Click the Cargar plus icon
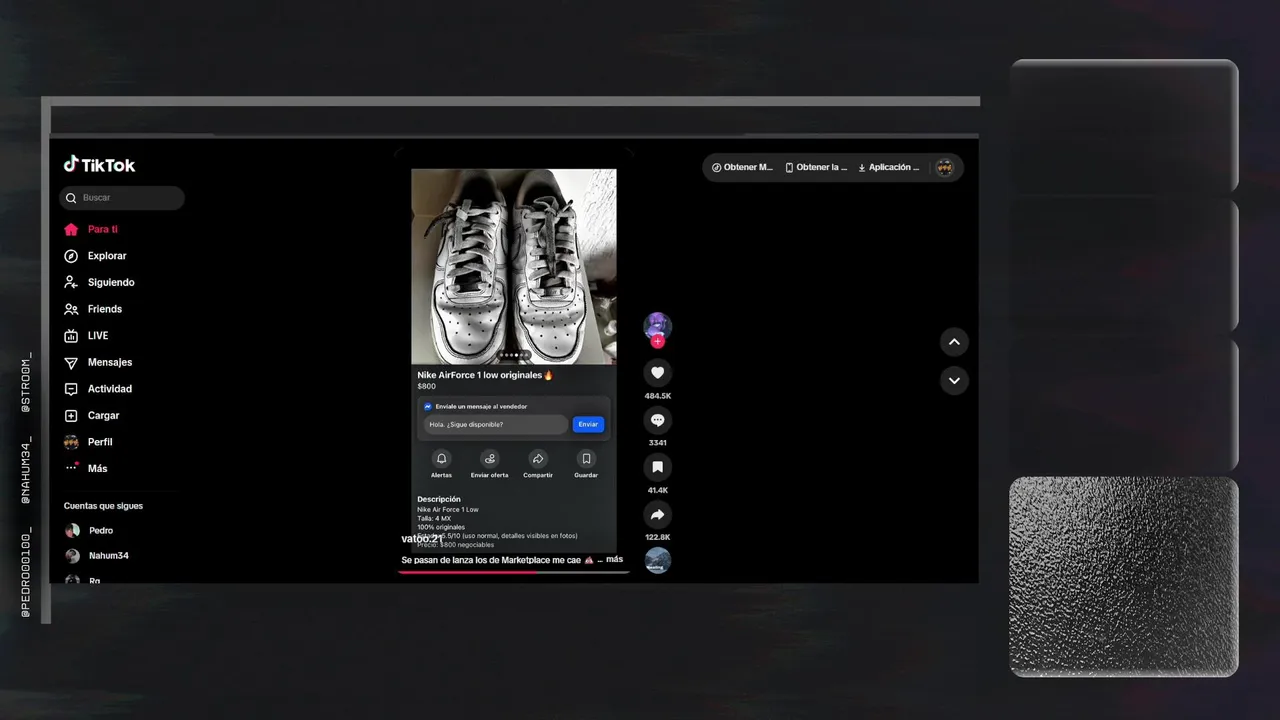Screen dimensions: 1280x720 (x=71, y=415)
